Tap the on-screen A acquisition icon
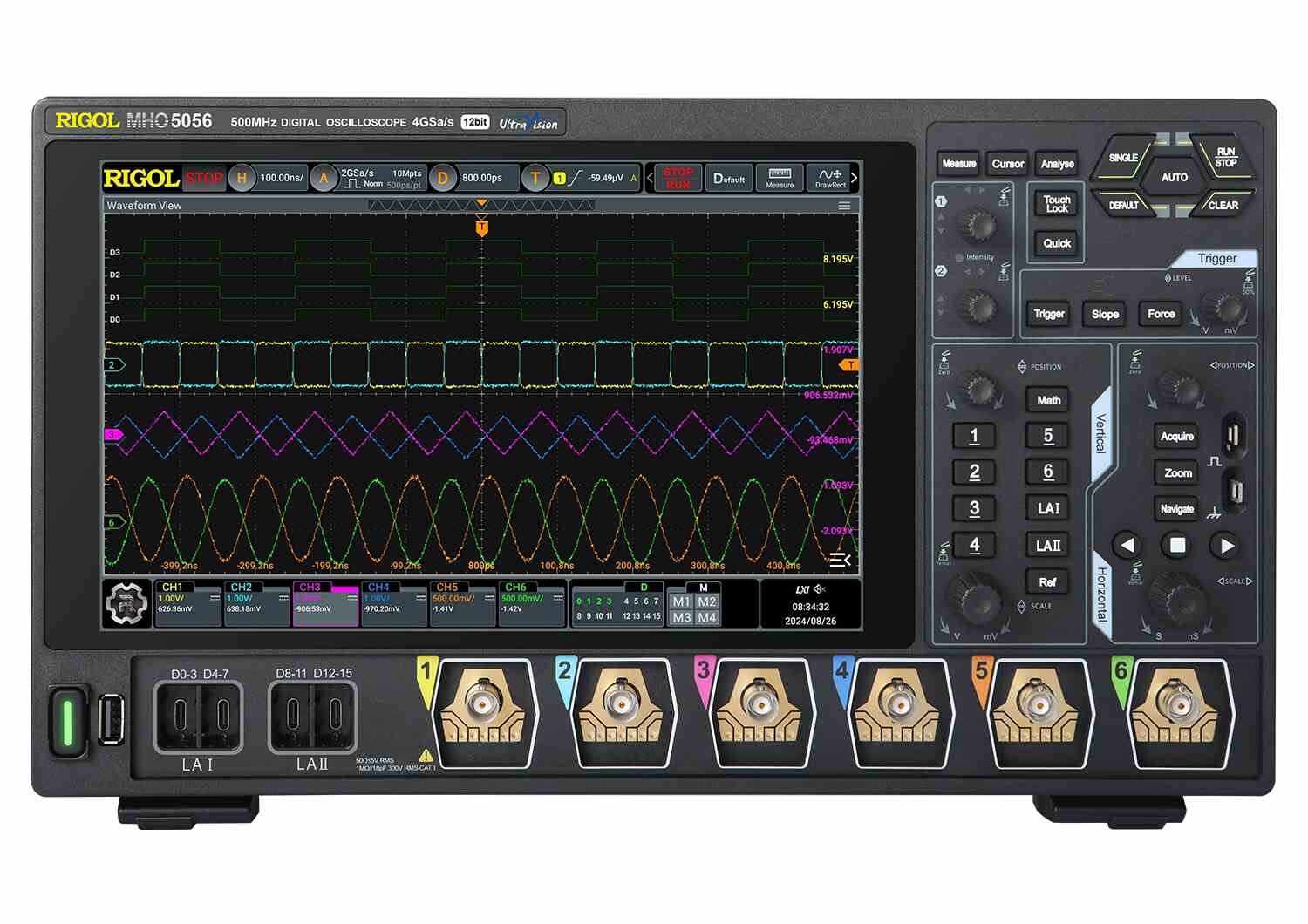The image size is (1308, 924). coord(324,179)
